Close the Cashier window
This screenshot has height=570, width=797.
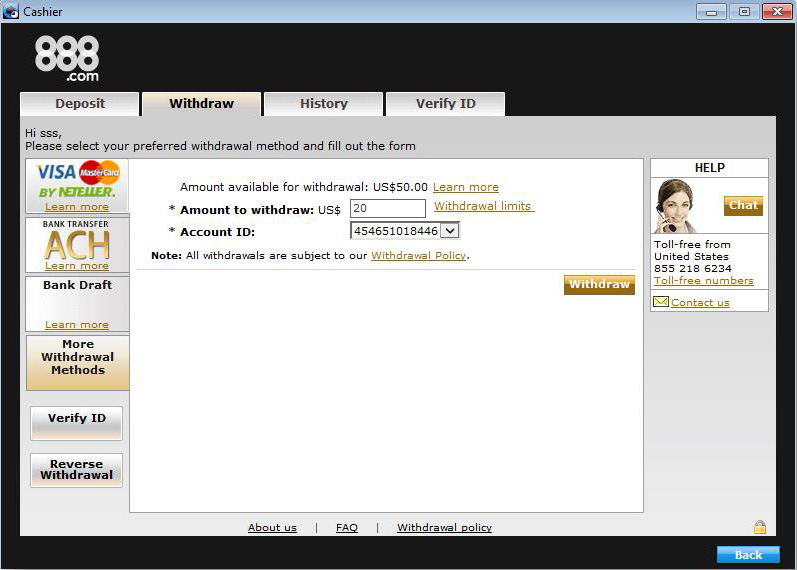point(777,11)
